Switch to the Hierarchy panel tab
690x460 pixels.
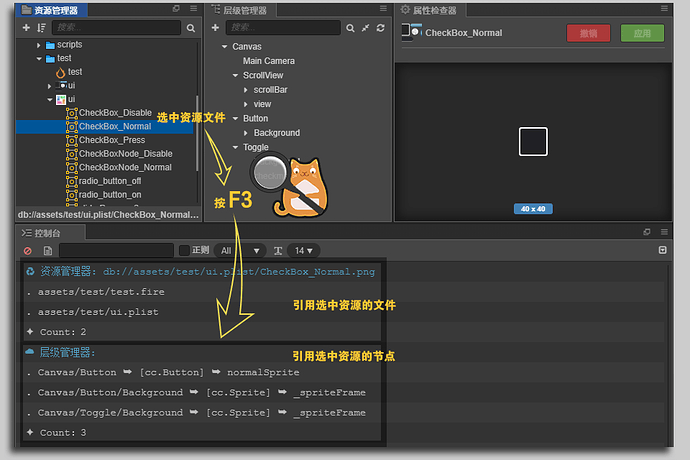coord(240,10)
